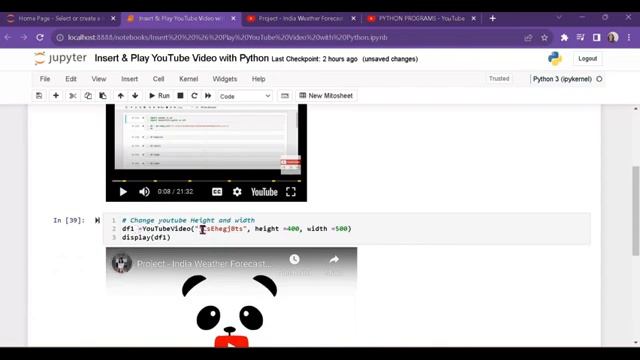This screenshot has width=640, height=360.
Task: Insert a cell below with the plus icon
Action: point(56,96)
